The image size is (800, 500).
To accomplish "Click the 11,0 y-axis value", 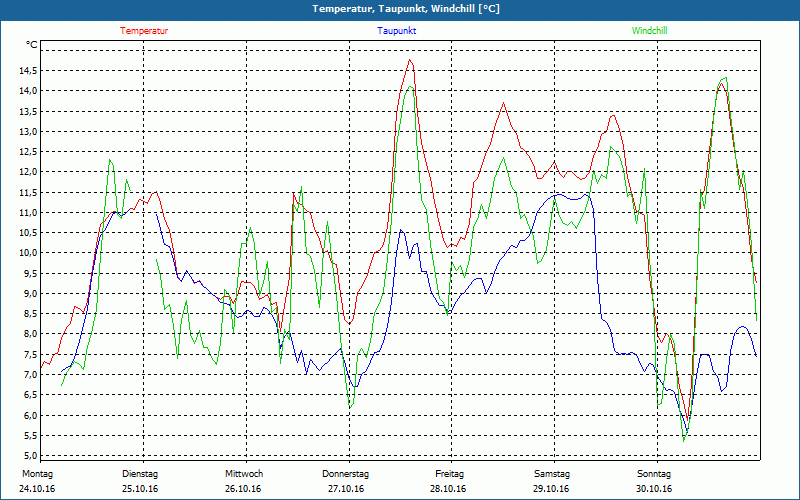I will coord(28,212).
